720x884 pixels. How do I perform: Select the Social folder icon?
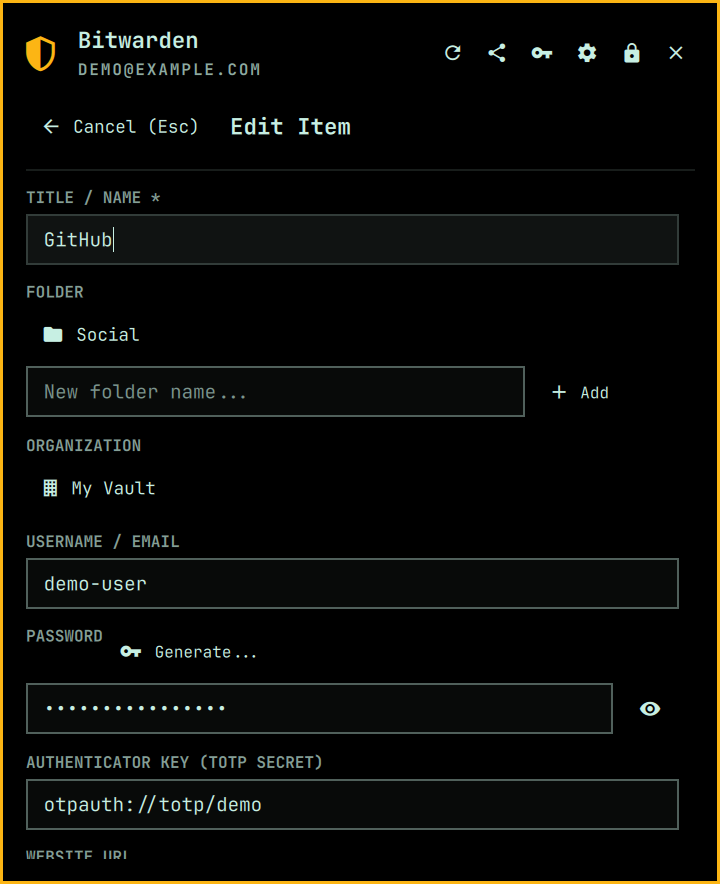click(x=53, y=335)
